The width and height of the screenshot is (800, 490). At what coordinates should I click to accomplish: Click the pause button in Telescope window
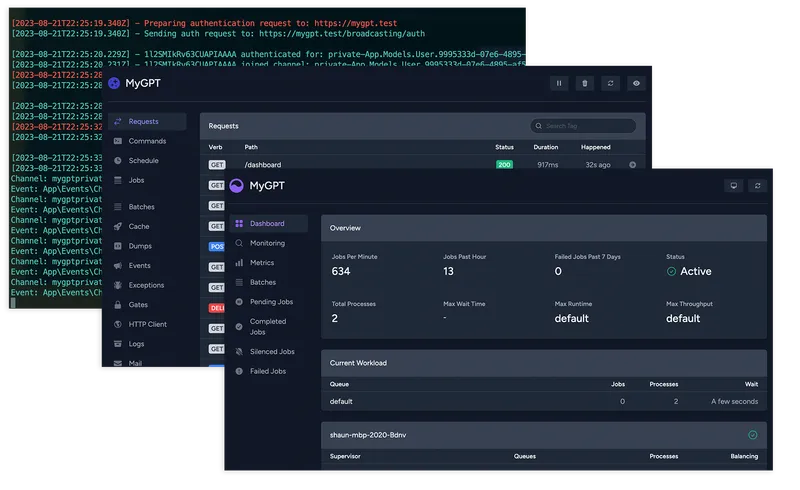tap(559, 83)
